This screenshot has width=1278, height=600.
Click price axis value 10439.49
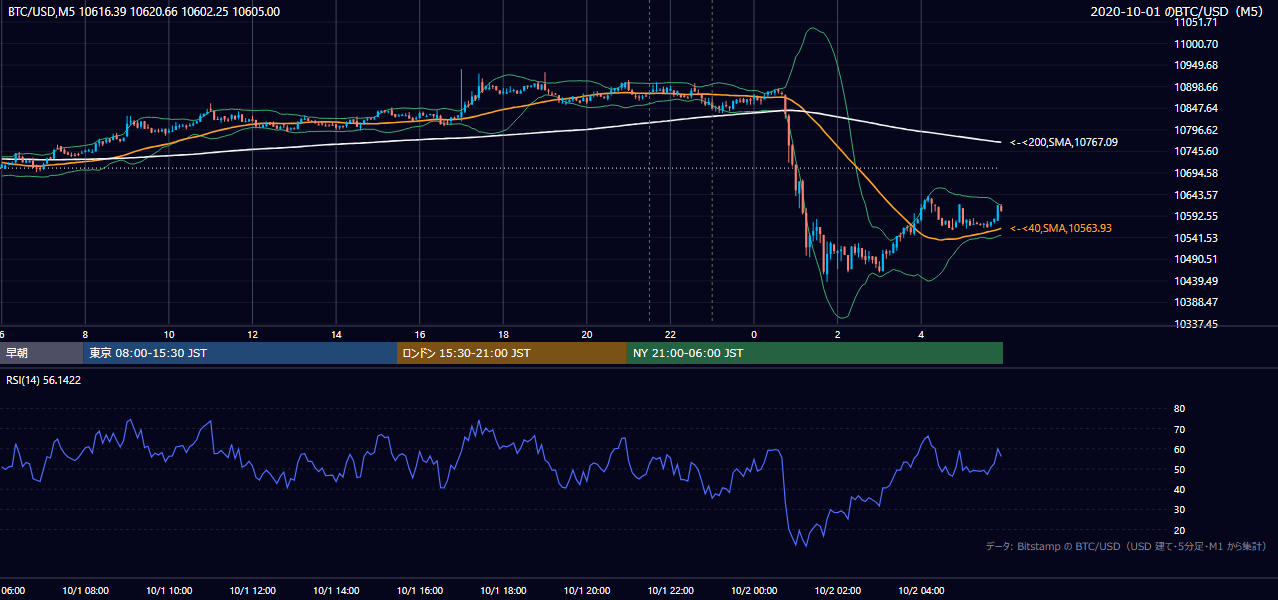click(x=1197, y=281)
